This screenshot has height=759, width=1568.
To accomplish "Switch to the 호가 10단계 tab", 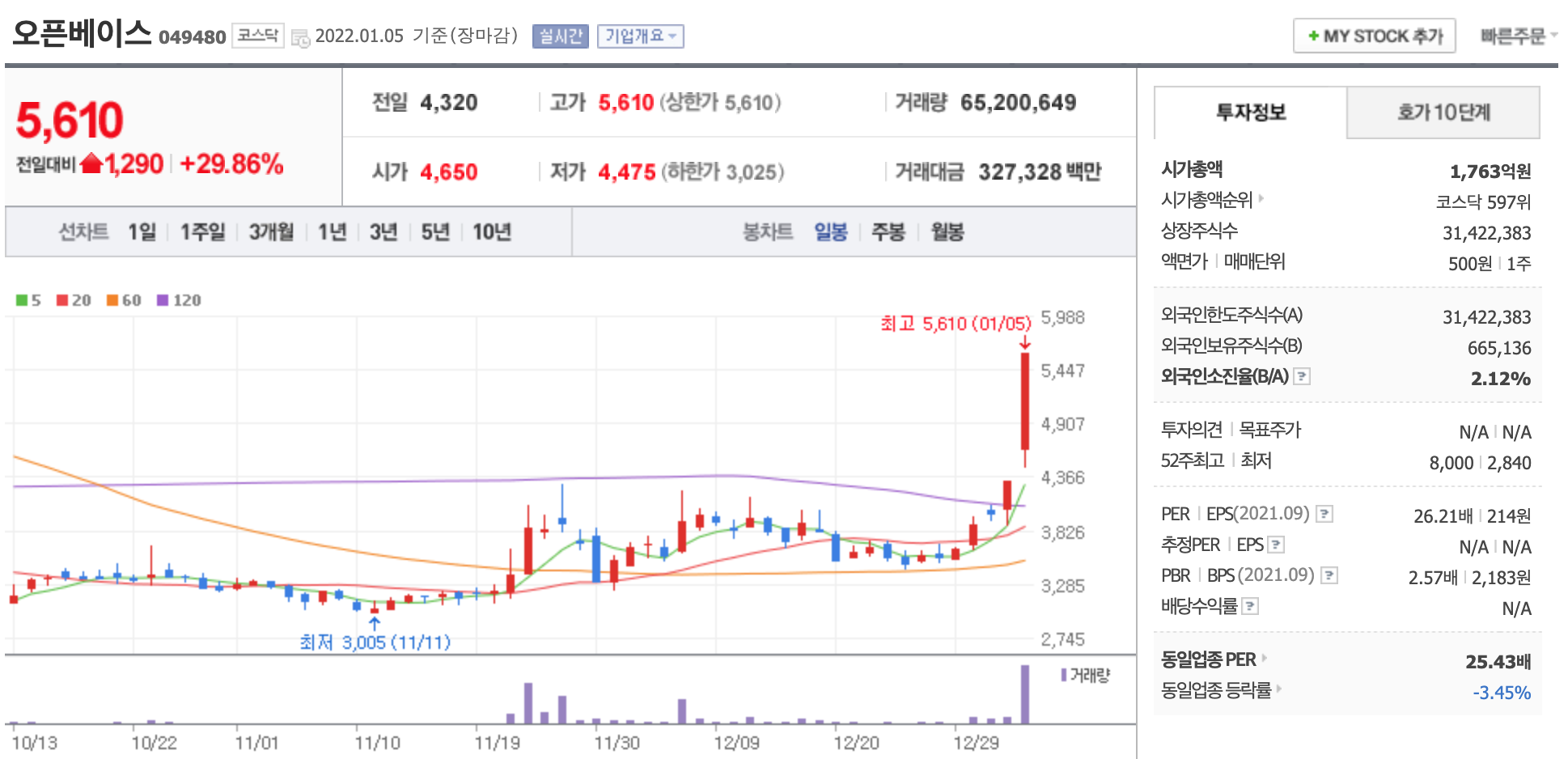I will [x=1443, y=112].
